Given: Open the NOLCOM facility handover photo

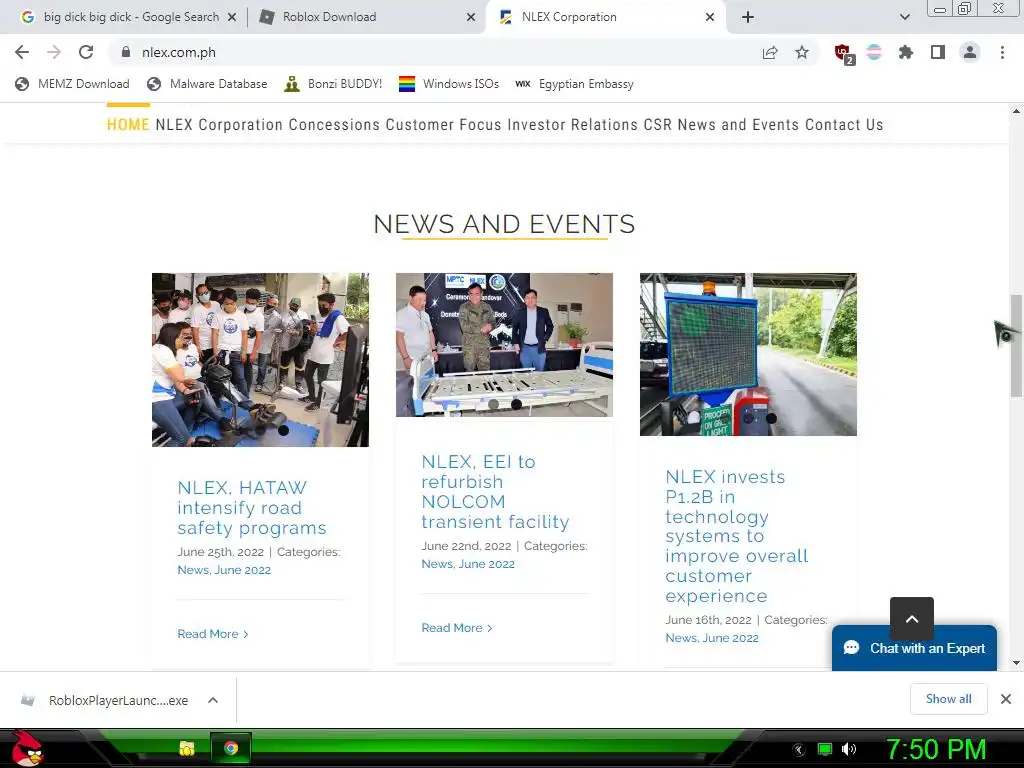Looking at the screenshot, I should (504, 345).
